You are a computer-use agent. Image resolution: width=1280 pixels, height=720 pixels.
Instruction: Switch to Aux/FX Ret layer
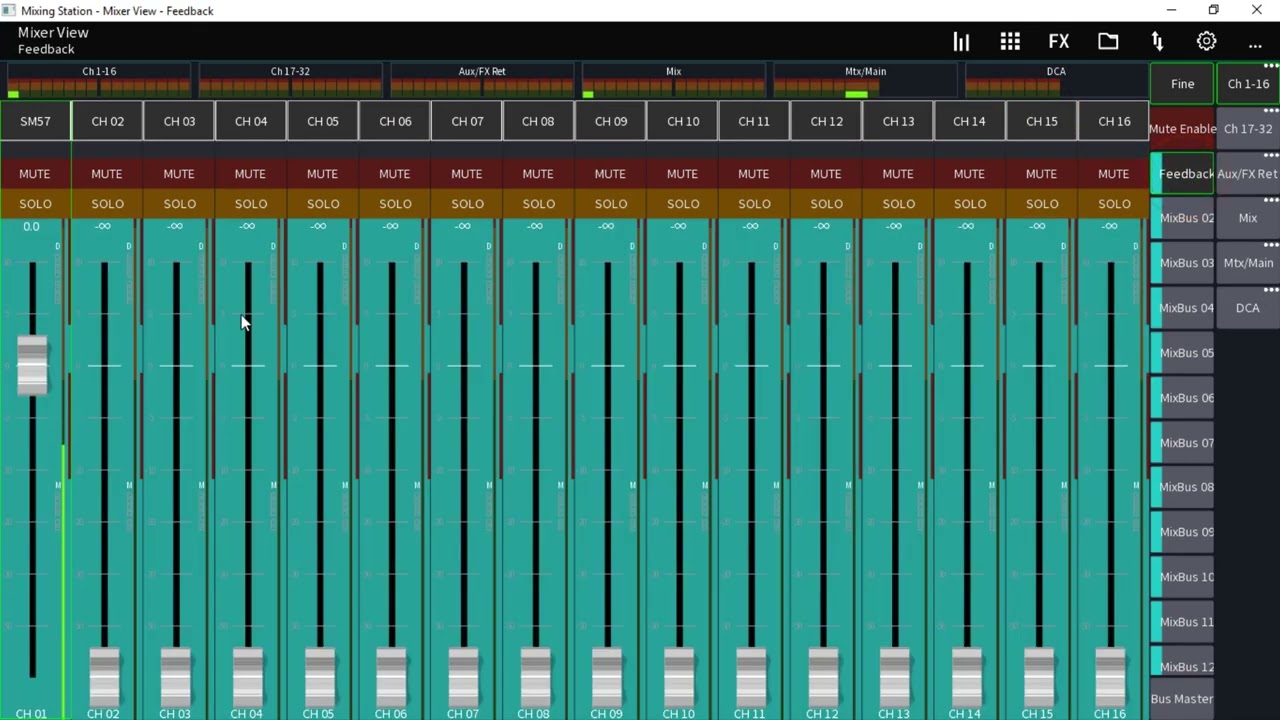click(x=1248, y=174)
